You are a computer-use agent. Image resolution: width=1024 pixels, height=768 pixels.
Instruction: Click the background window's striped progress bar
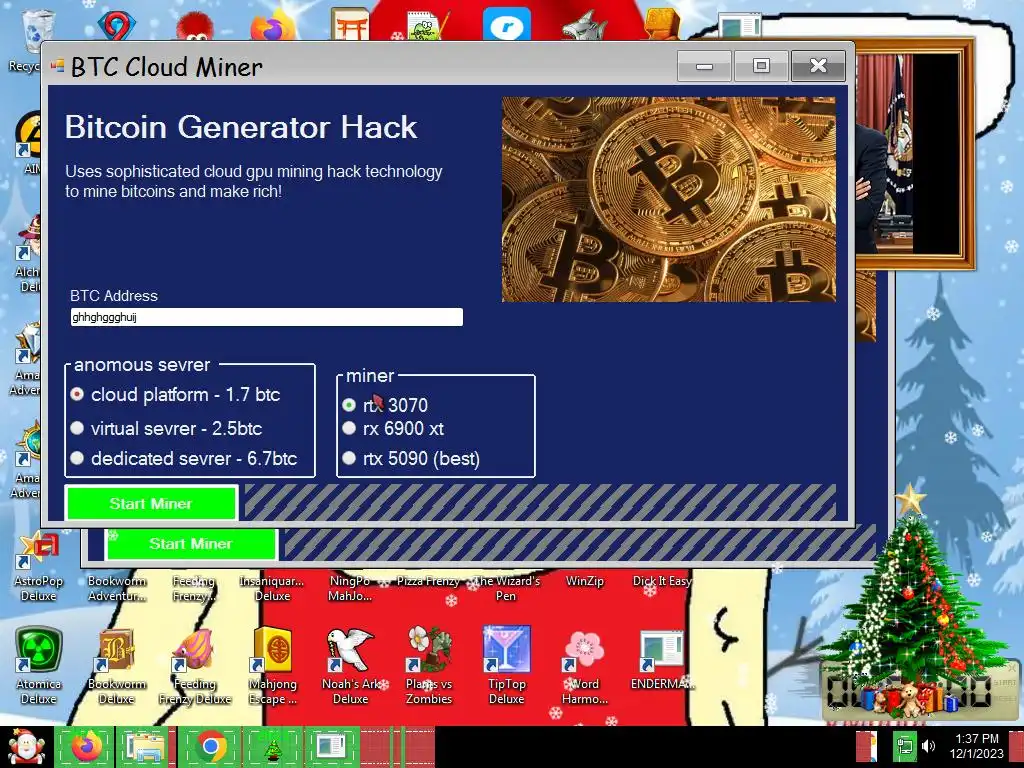(x=580, y=543)
